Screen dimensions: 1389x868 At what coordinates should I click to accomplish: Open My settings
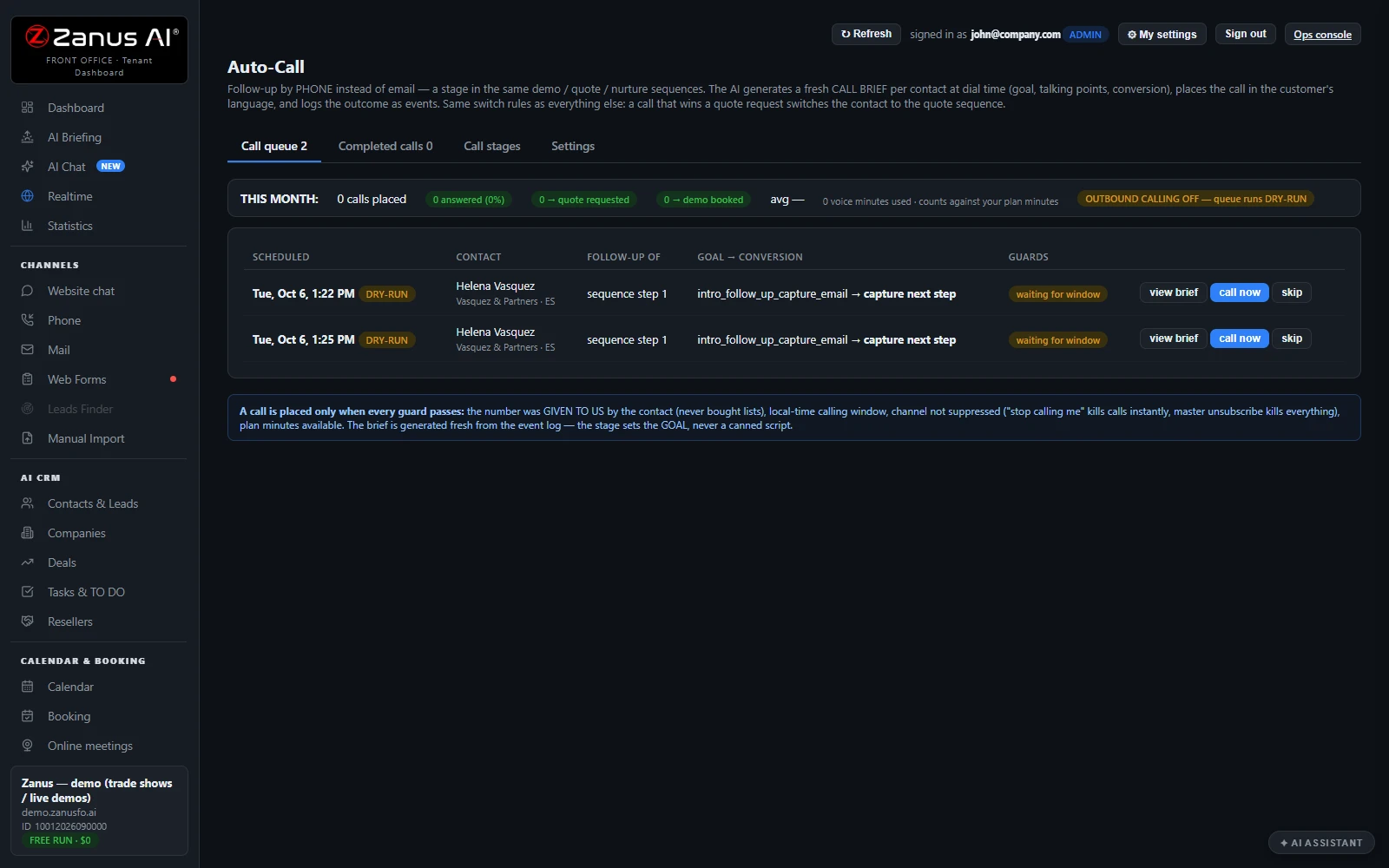[x=1162, y=34]
